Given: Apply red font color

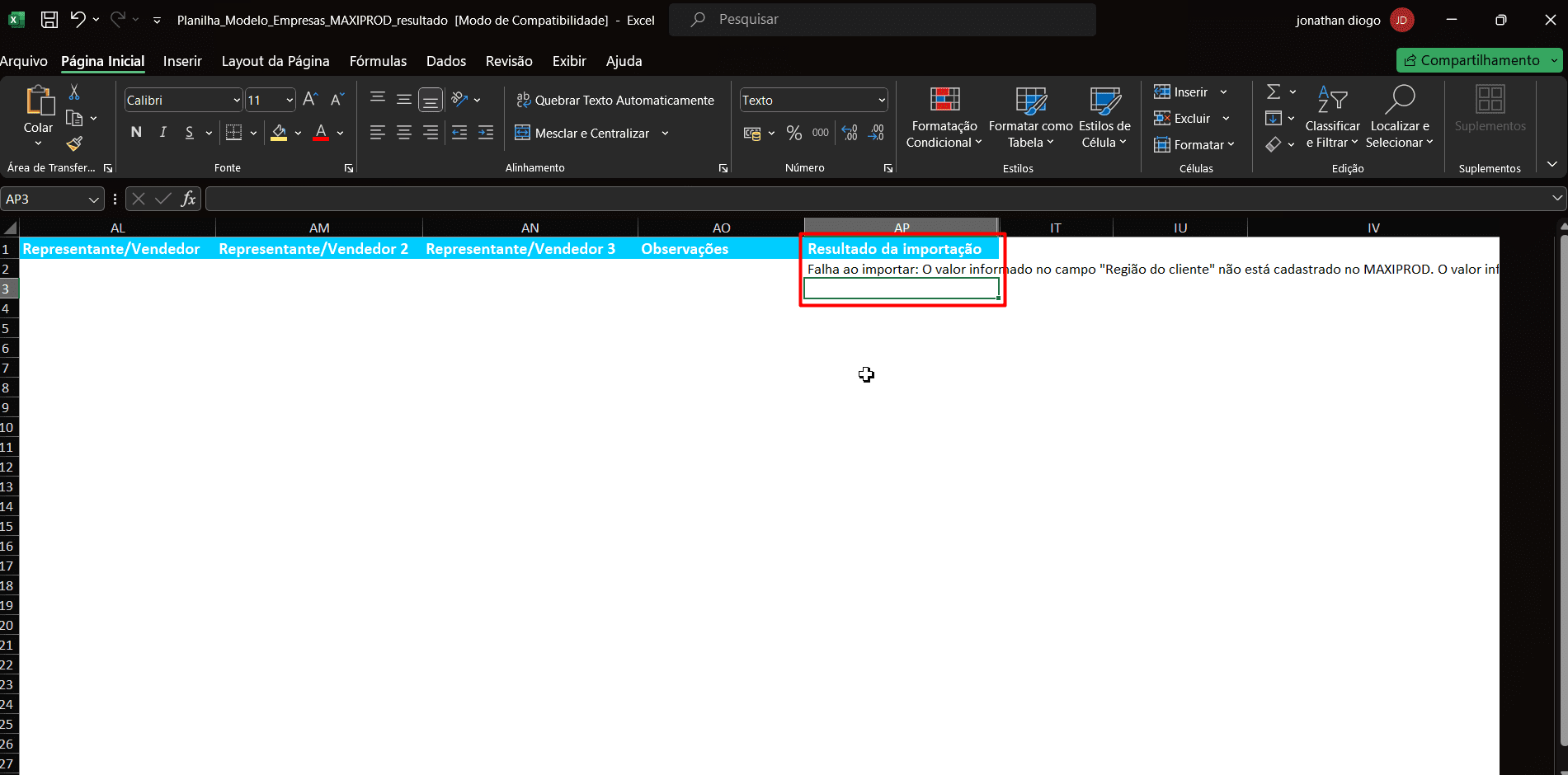Looking at the screenshot, I should tap(321, 133).
